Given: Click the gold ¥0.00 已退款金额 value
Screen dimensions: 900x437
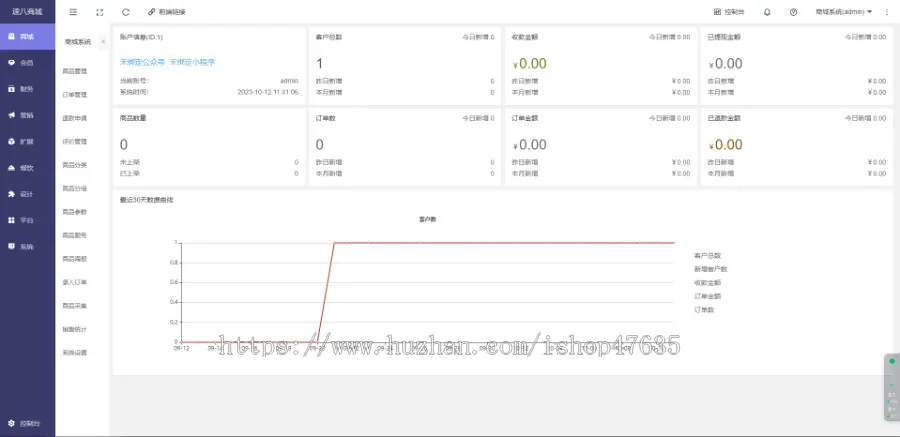Looking at the screenshot, I should [x=726, y=145].
